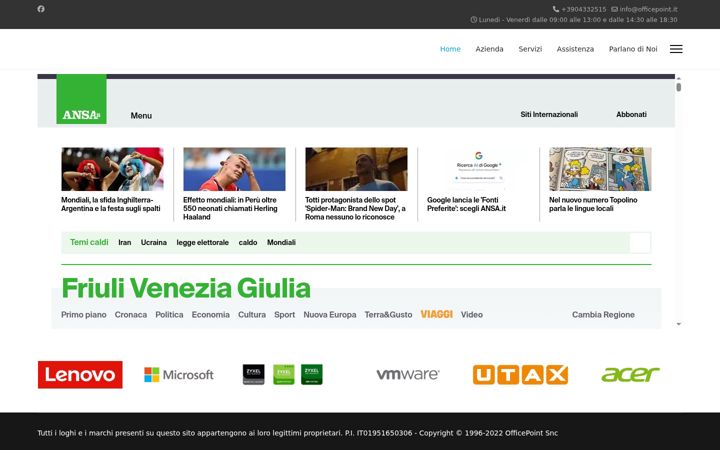Image resolution: width=720 pixels, height=450 pixels.
Task: Switch to Cronaca section
Action: pyautogui.click(x=131, y=315)
